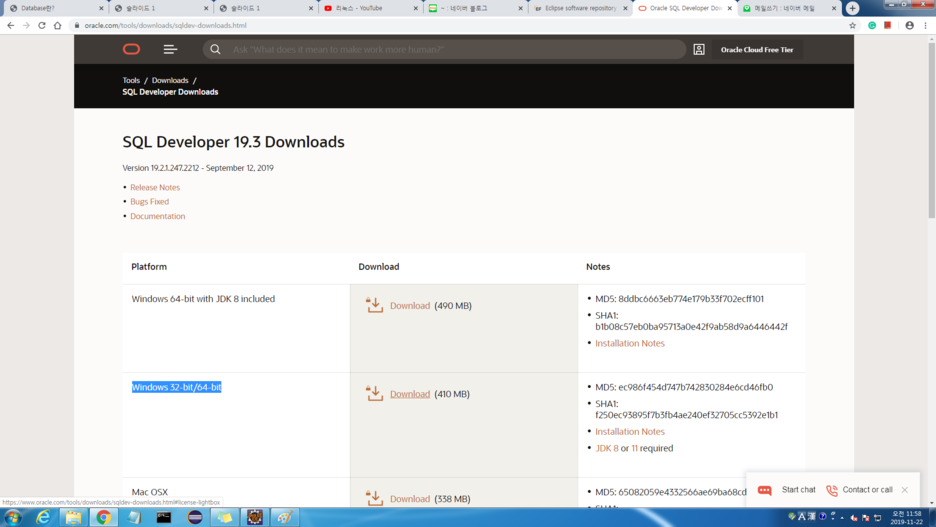Viewport: 936px width, 527px height.
Task: Click Download link for Windows 64-bit with JDK 8
Action: click(410, 306)
